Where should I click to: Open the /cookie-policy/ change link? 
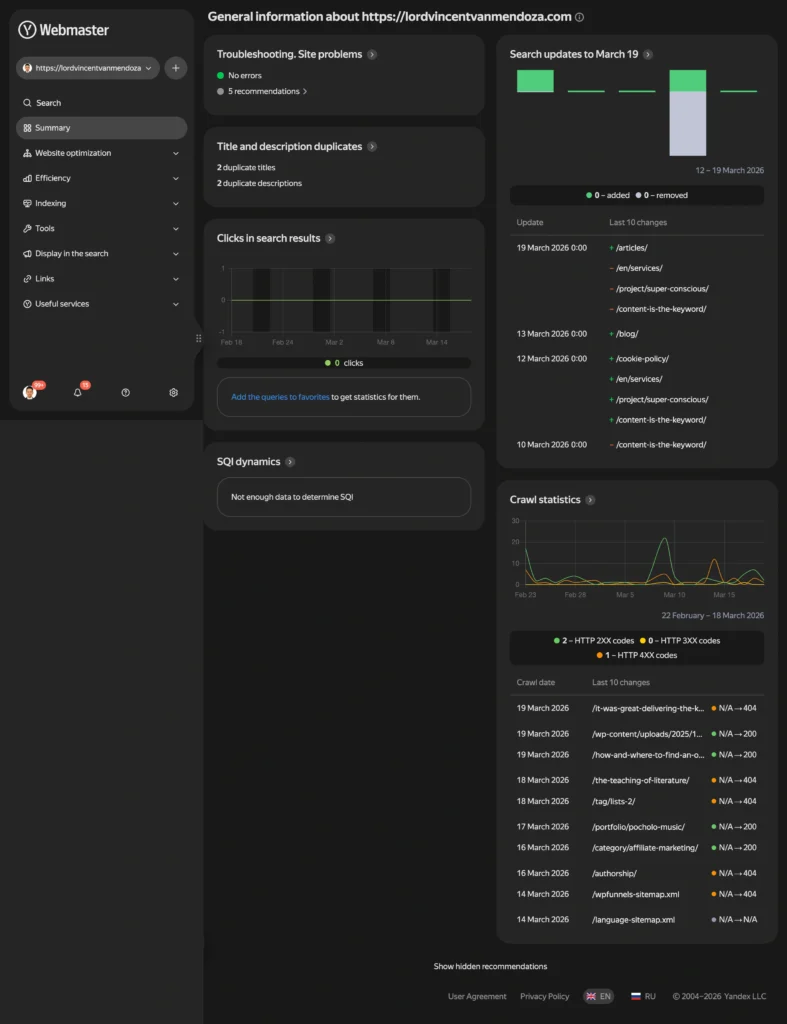[x=642, y=359]
